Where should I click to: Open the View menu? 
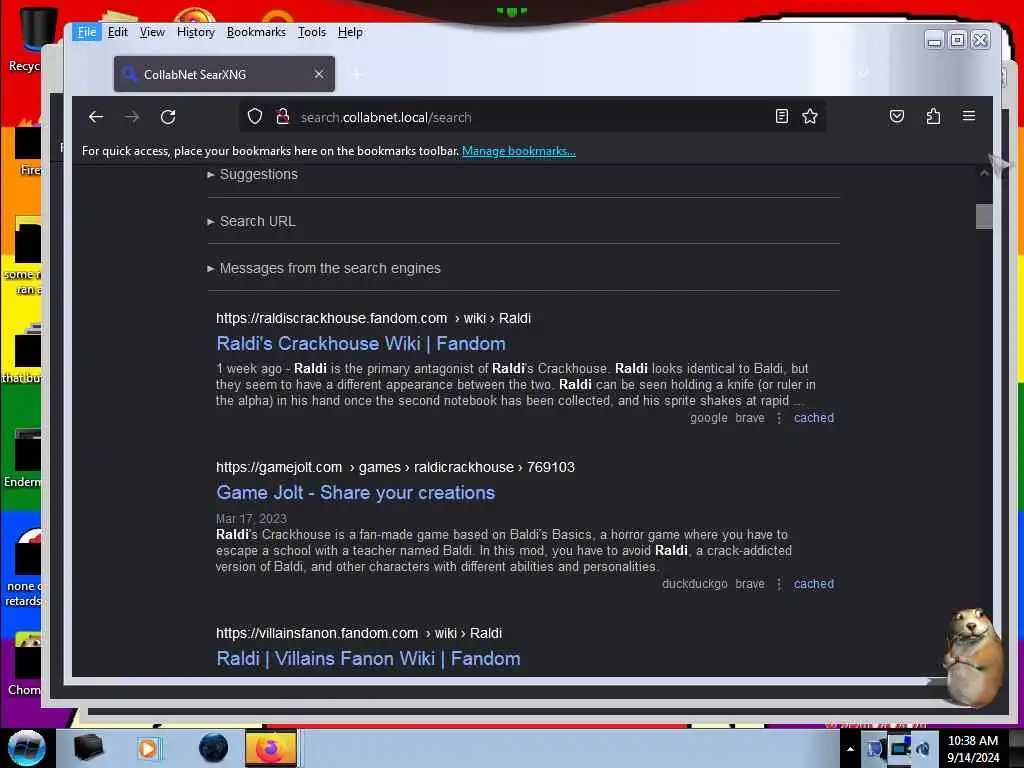pos(152,32)
